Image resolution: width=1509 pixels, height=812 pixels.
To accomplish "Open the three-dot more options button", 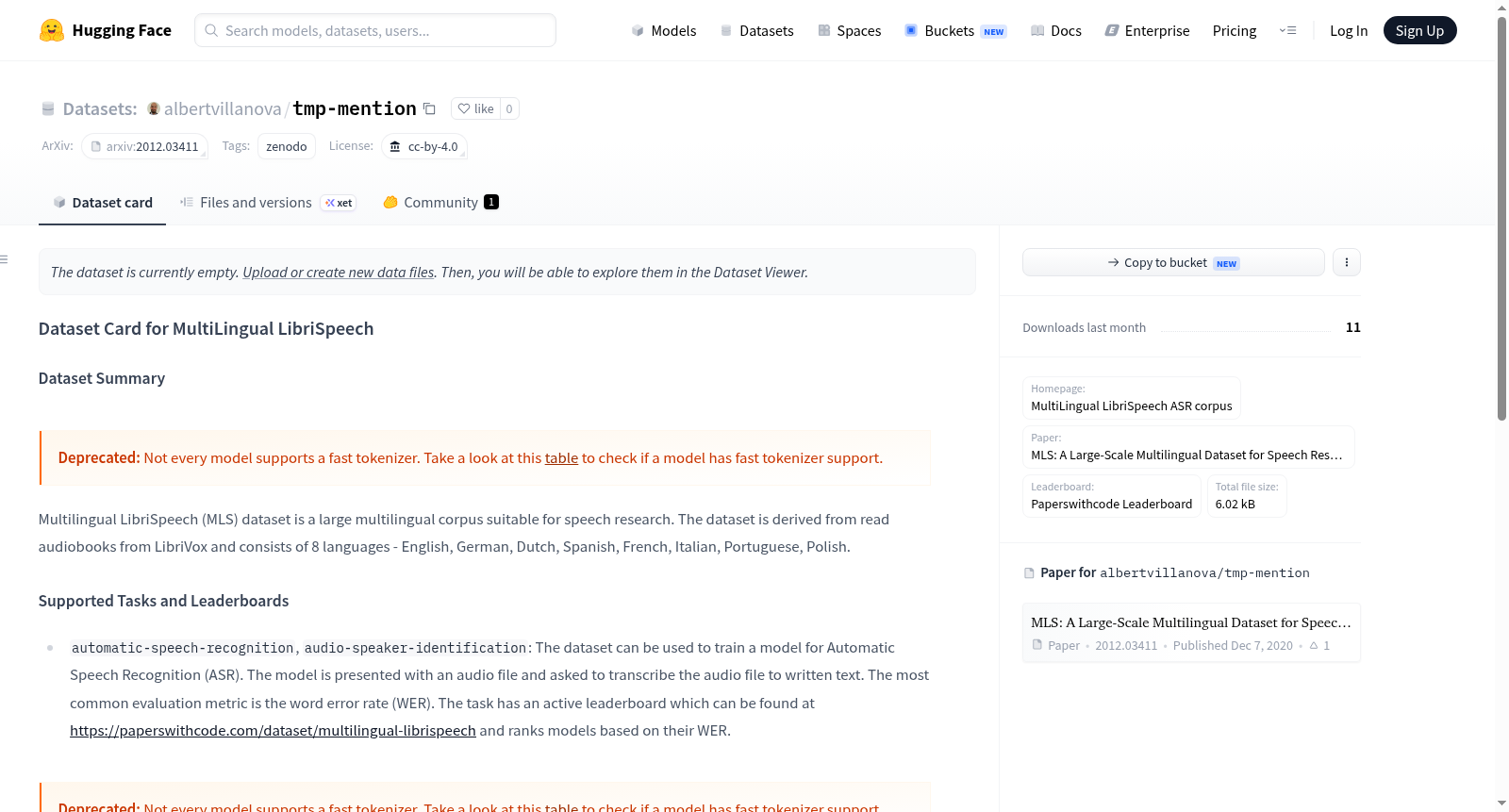I will tap(1347, 262).
